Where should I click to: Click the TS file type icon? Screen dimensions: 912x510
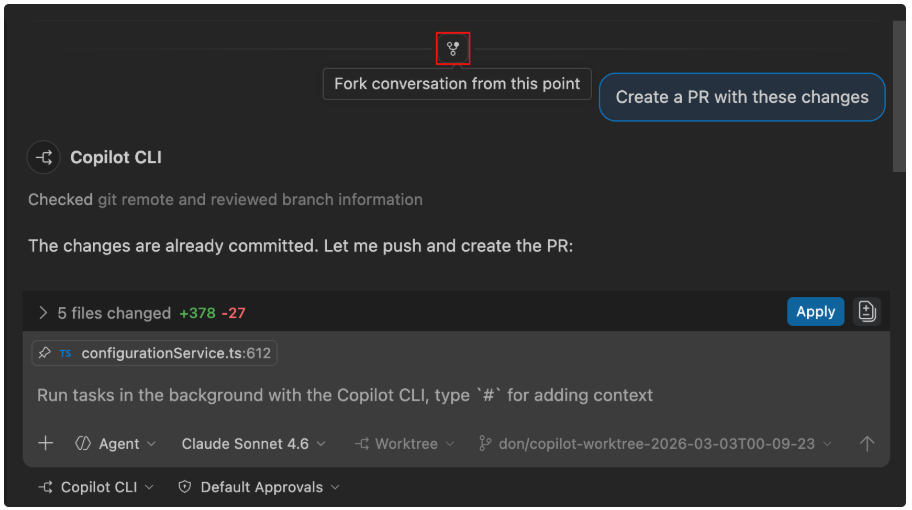click(x=65, y=353)
